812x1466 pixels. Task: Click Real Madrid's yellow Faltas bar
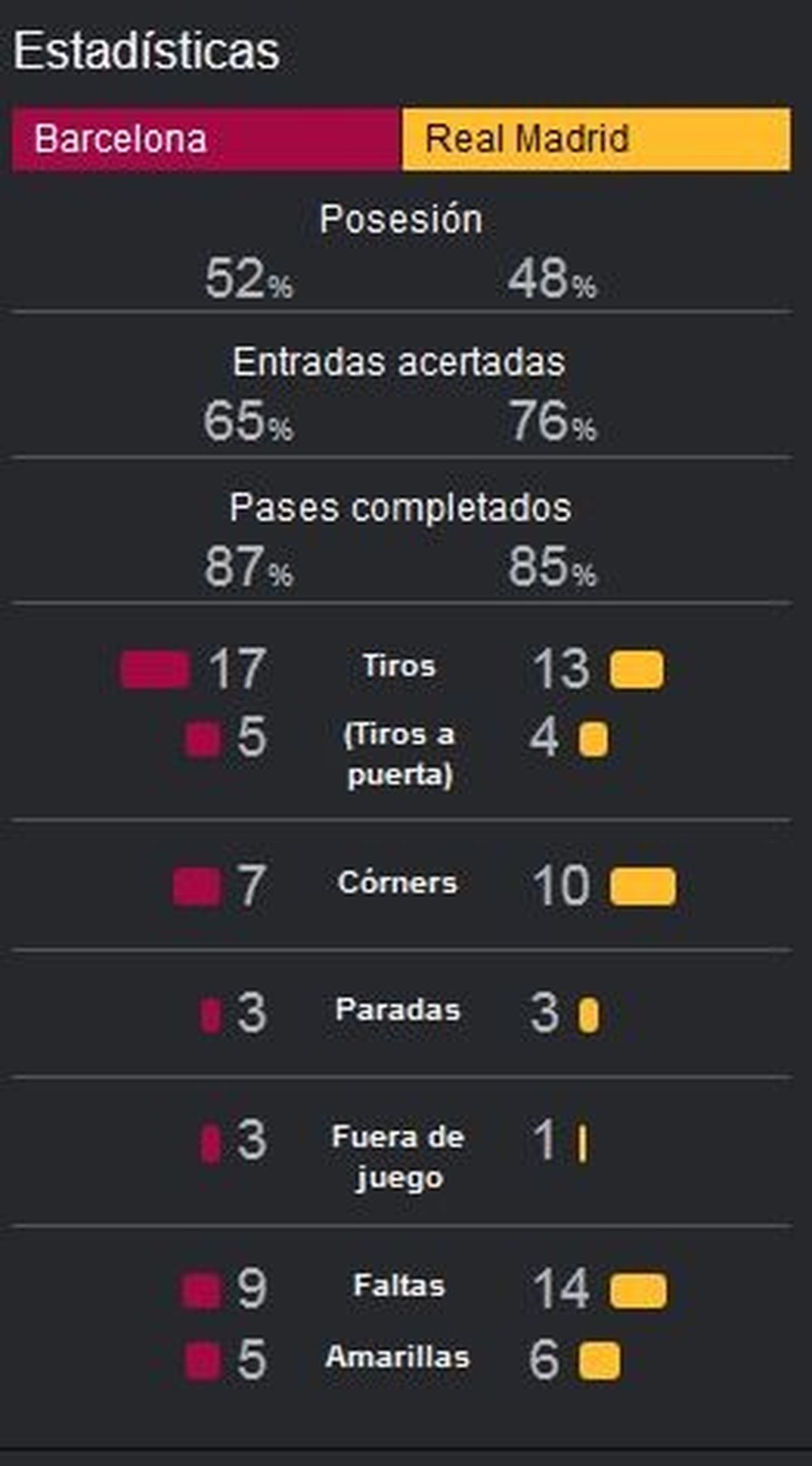(x=638, y=1291)
